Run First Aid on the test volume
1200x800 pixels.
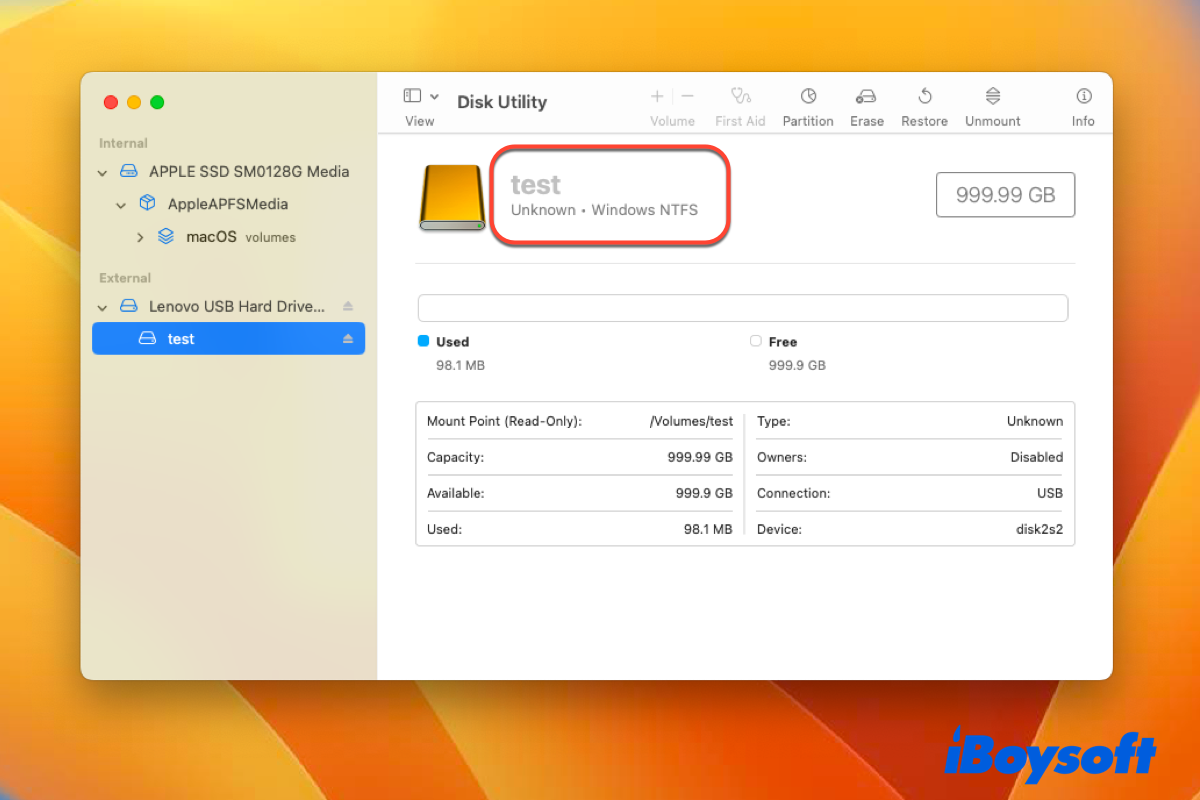point(740,100)
